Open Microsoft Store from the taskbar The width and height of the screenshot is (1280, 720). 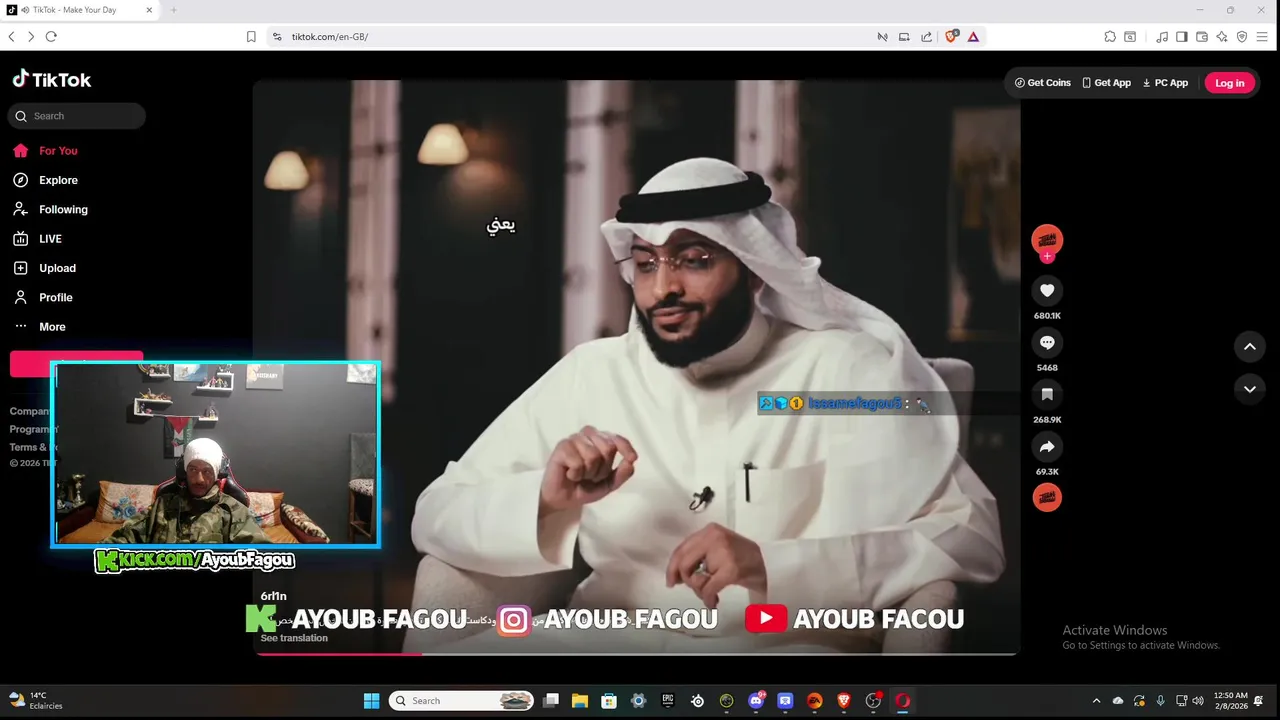click(x=609, y=701)
